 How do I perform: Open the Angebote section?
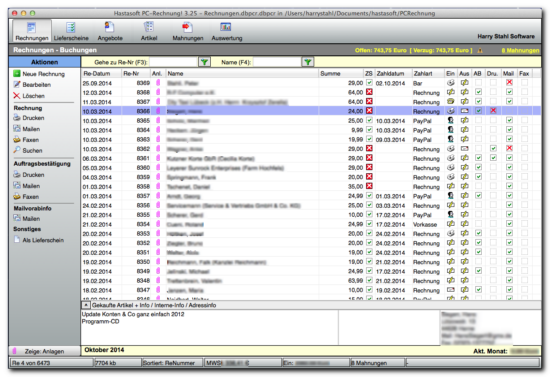click(x=110, y=31)
